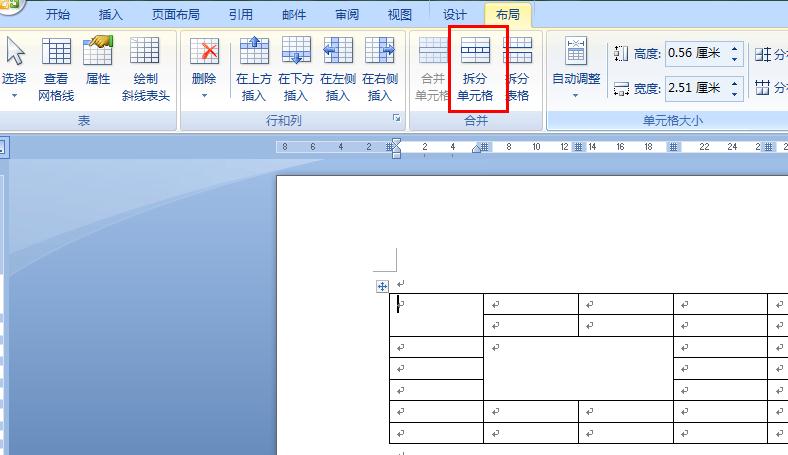The width and height of the screenshot is (788, 455).
Task: Insert a column to the right (在右侧插入)
Action: [x=380, y=69]
